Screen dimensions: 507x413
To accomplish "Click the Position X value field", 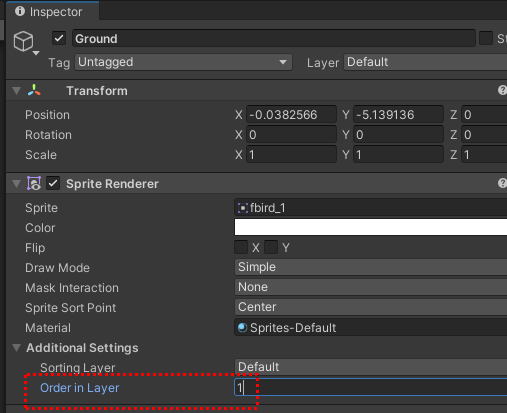I will [291, 115].
